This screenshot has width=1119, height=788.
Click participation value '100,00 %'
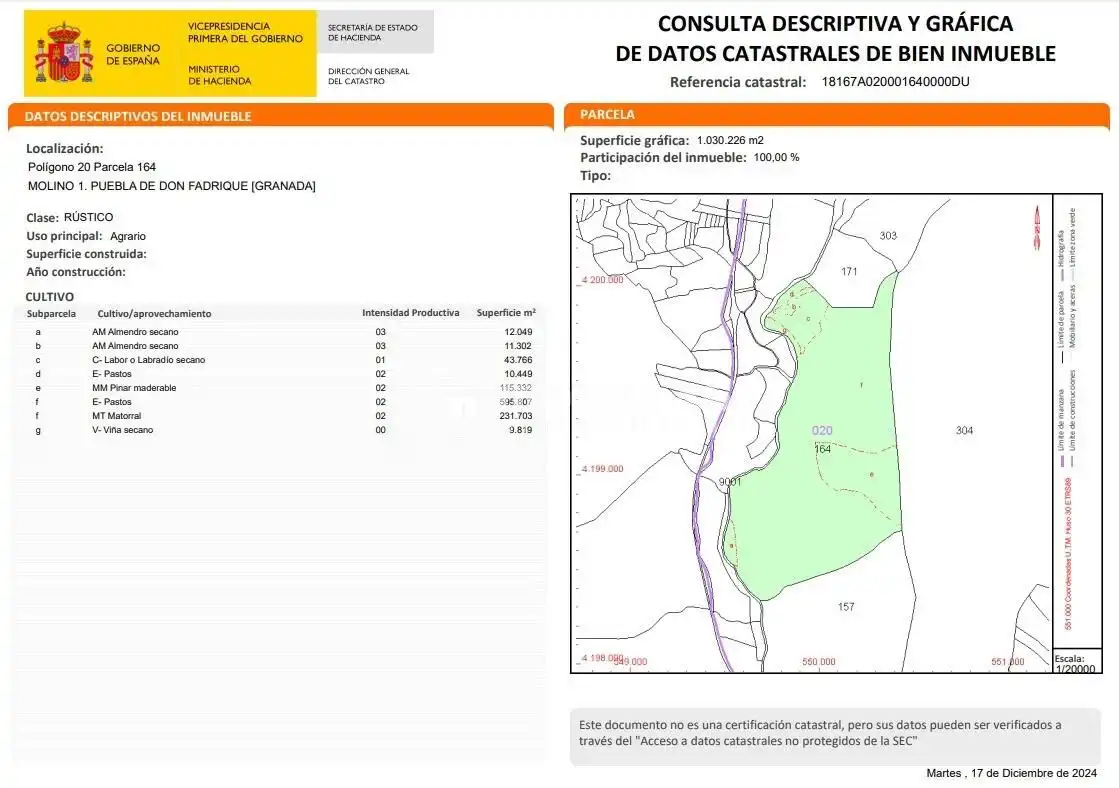point(776,157)
